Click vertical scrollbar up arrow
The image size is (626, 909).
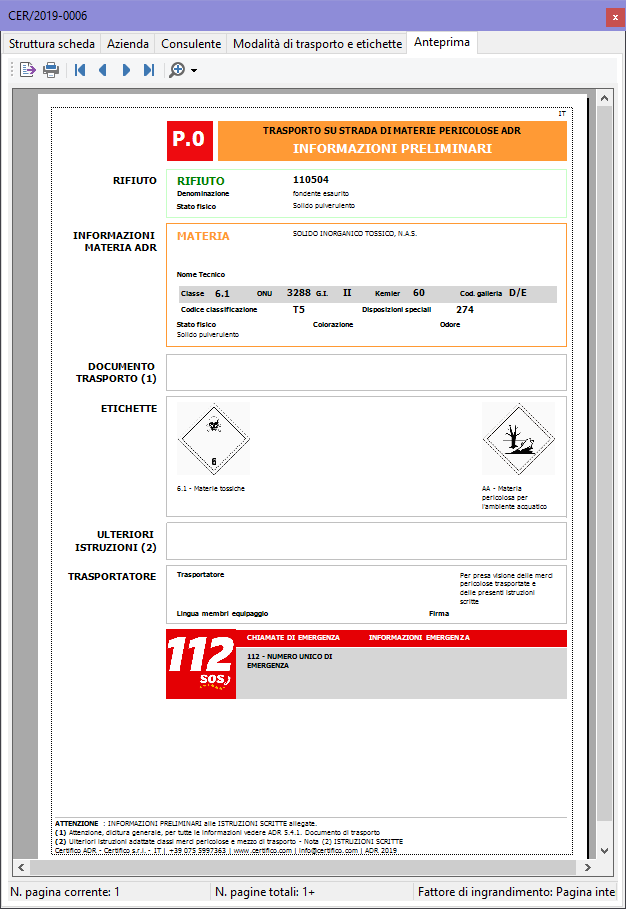tap(605, 99)
